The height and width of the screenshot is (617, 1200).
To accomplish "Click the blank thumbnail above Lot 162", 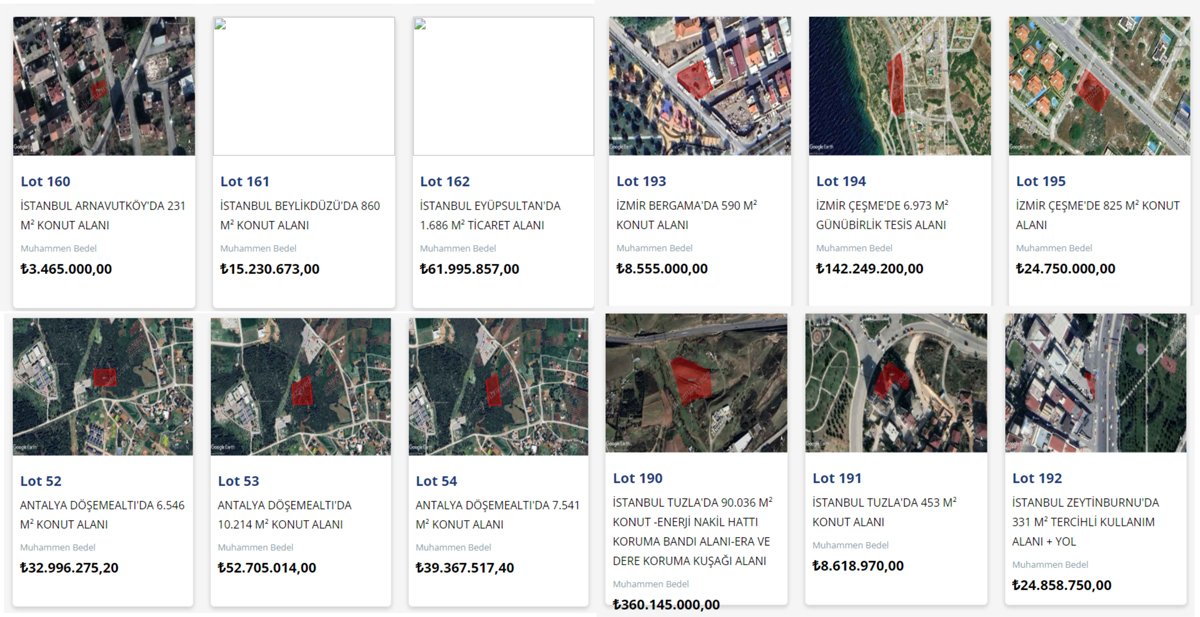I will 503,86.
